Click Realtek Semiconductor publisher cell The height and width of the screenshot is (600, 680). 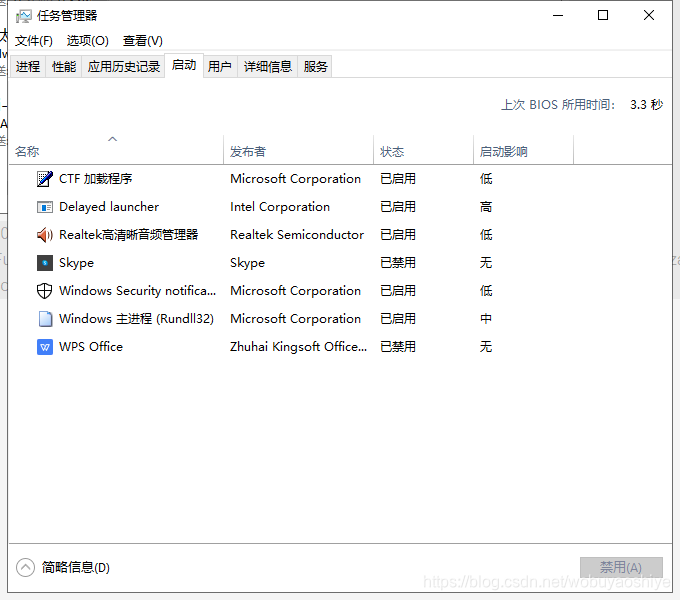(x=297, y=235)
